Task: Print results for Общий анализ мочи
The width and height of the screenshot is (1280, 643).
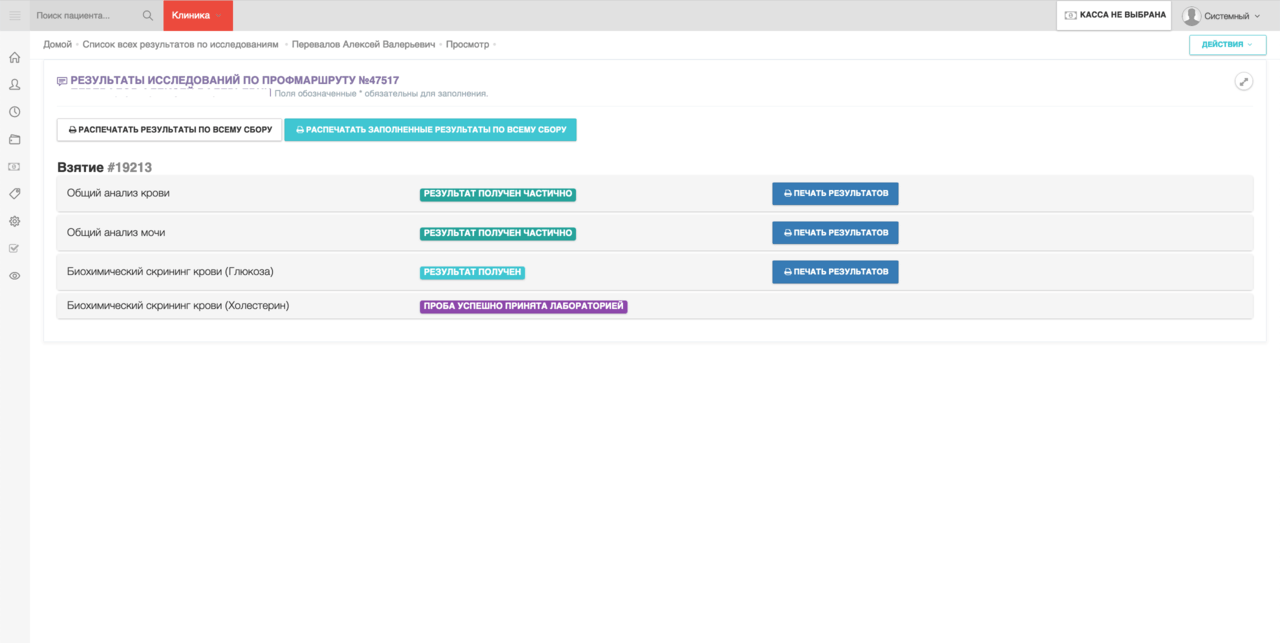Action: coord(835,232)
